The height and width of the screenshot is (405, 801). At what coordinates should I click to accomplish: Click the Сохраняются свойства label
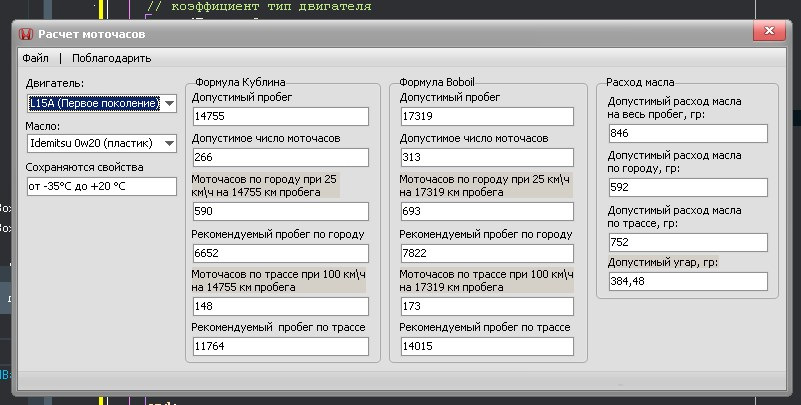click(84, 168)
